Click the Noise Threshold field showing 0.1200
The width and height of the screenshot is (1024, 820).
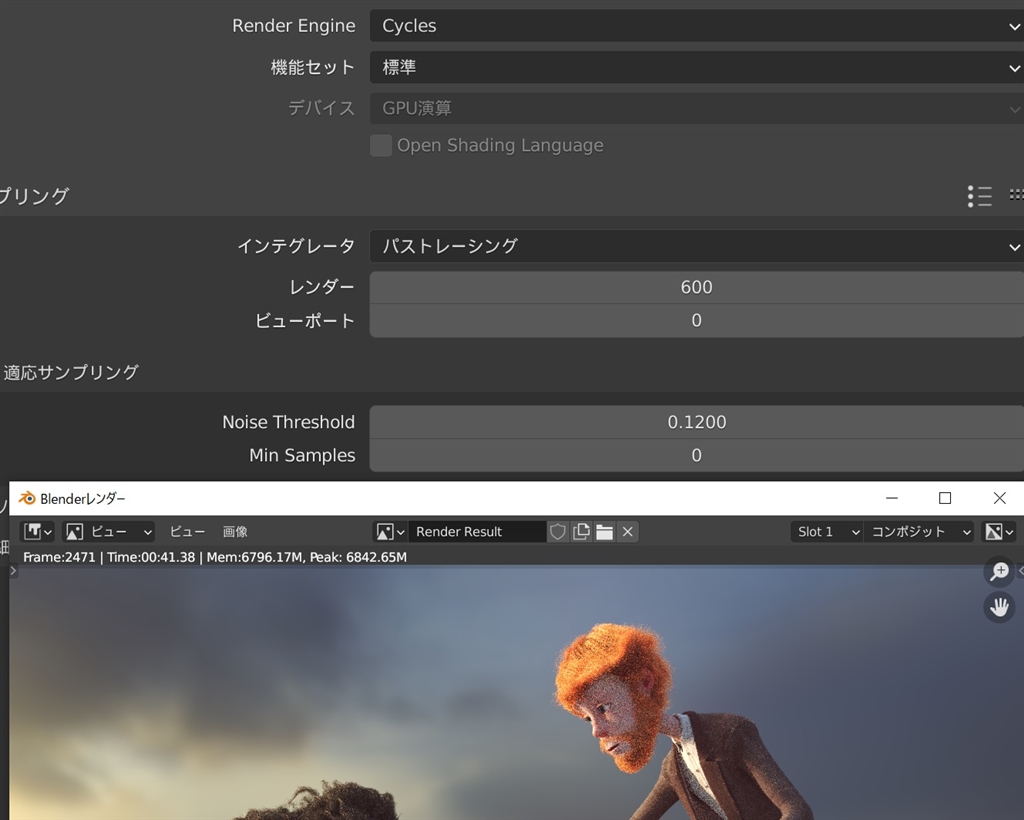tap(696, 422)
